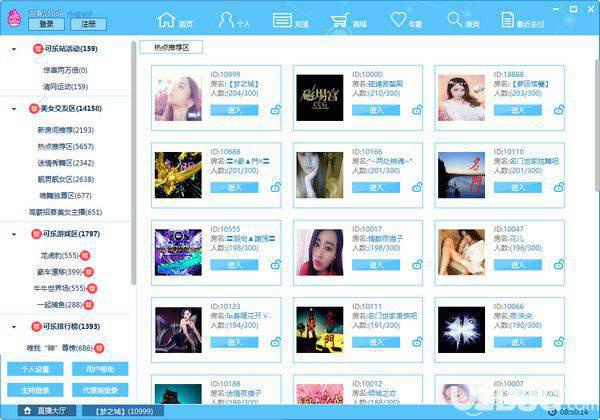
Task: Switch to 直播大厅 bottom tab
Action: (47, 411)
